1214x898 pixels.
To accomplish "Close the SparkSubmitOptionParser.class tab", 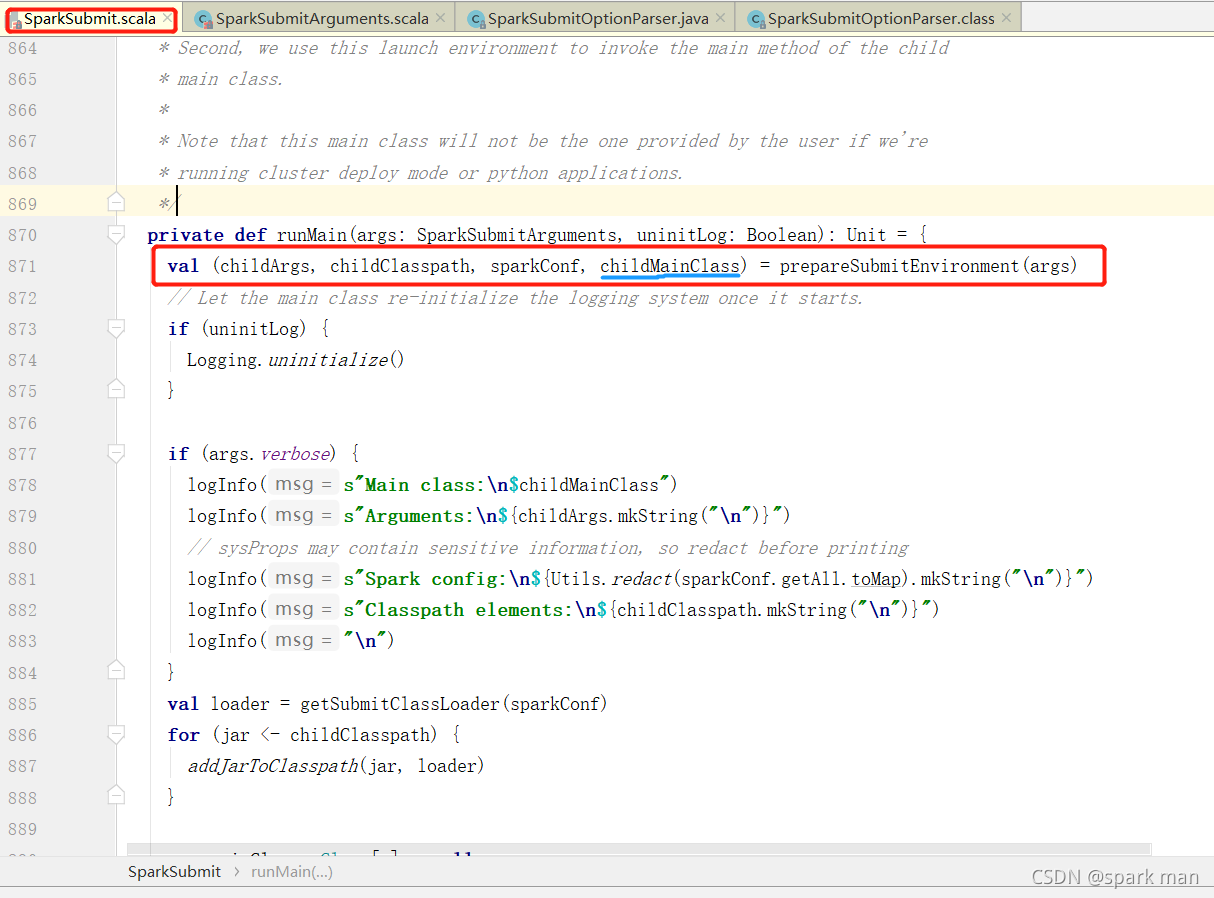I will click(1006, 18).
